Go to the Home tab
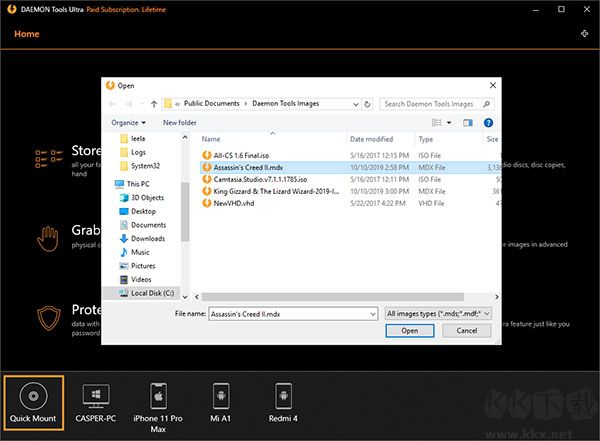This screenshot has height=441, width=600. click(x=27, y=34)
